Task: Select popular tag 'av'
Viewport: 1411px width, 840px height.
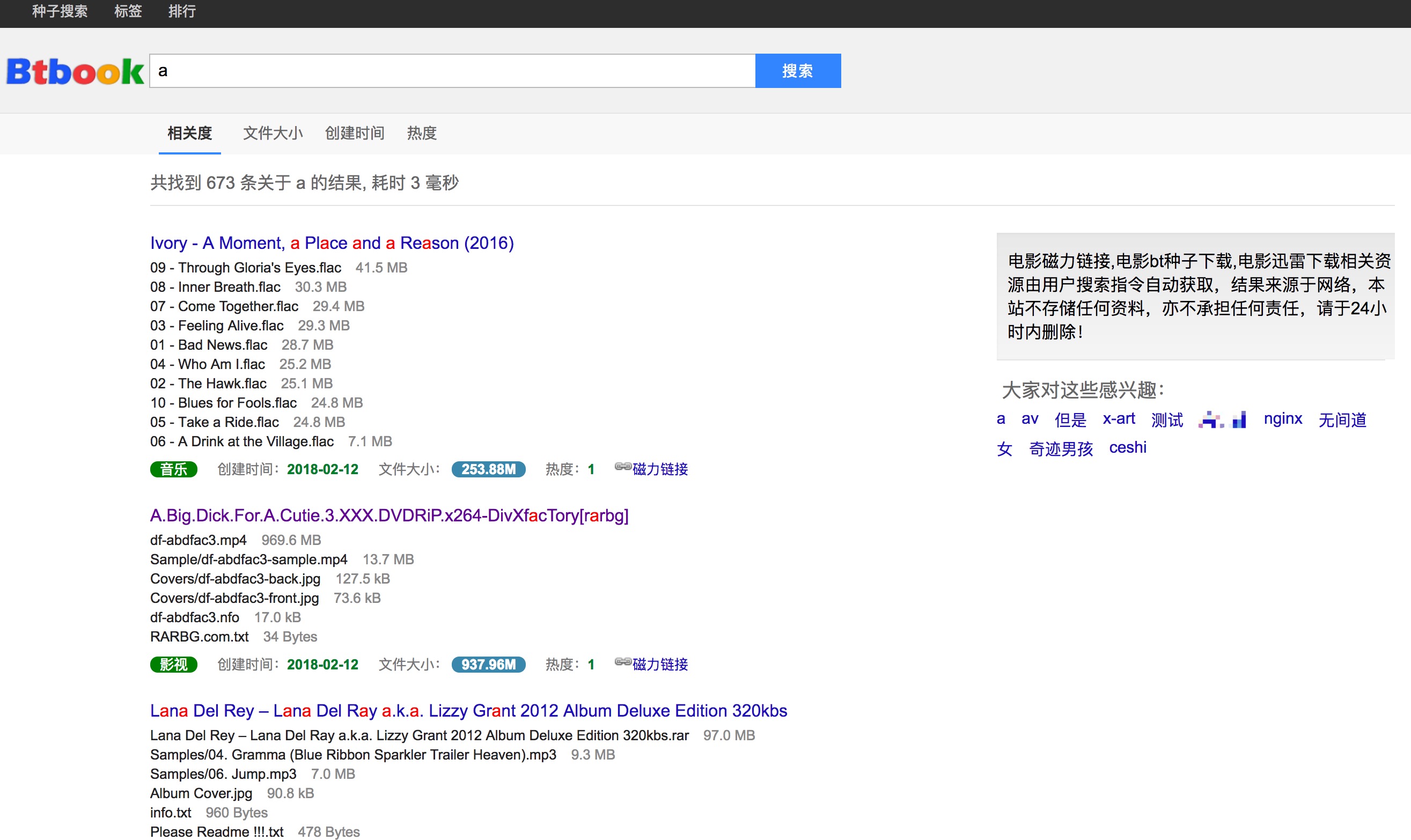Action: (1030, 419)
